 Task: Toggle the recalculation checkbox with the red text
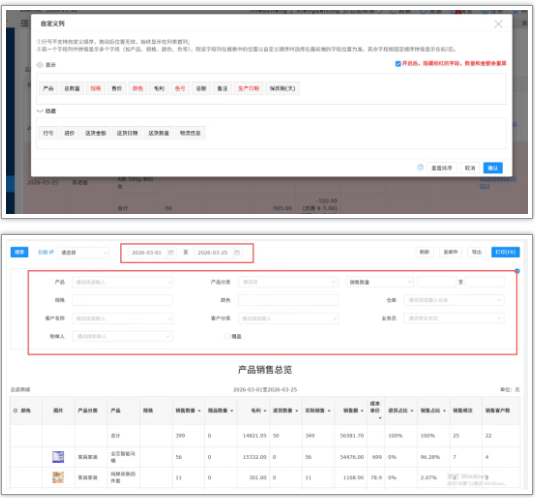coord(398,64)
